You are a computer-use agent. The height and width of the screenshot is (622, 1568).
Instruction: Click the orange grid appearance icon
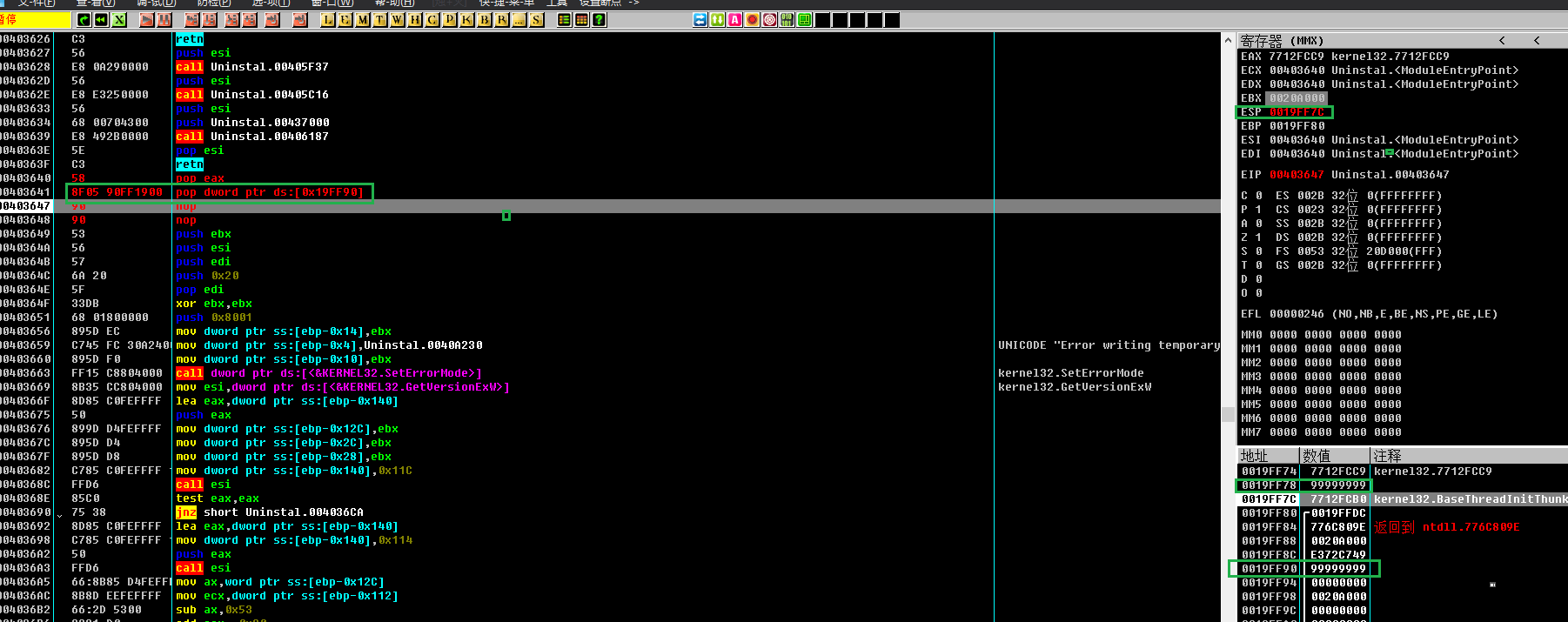[581, 20]
